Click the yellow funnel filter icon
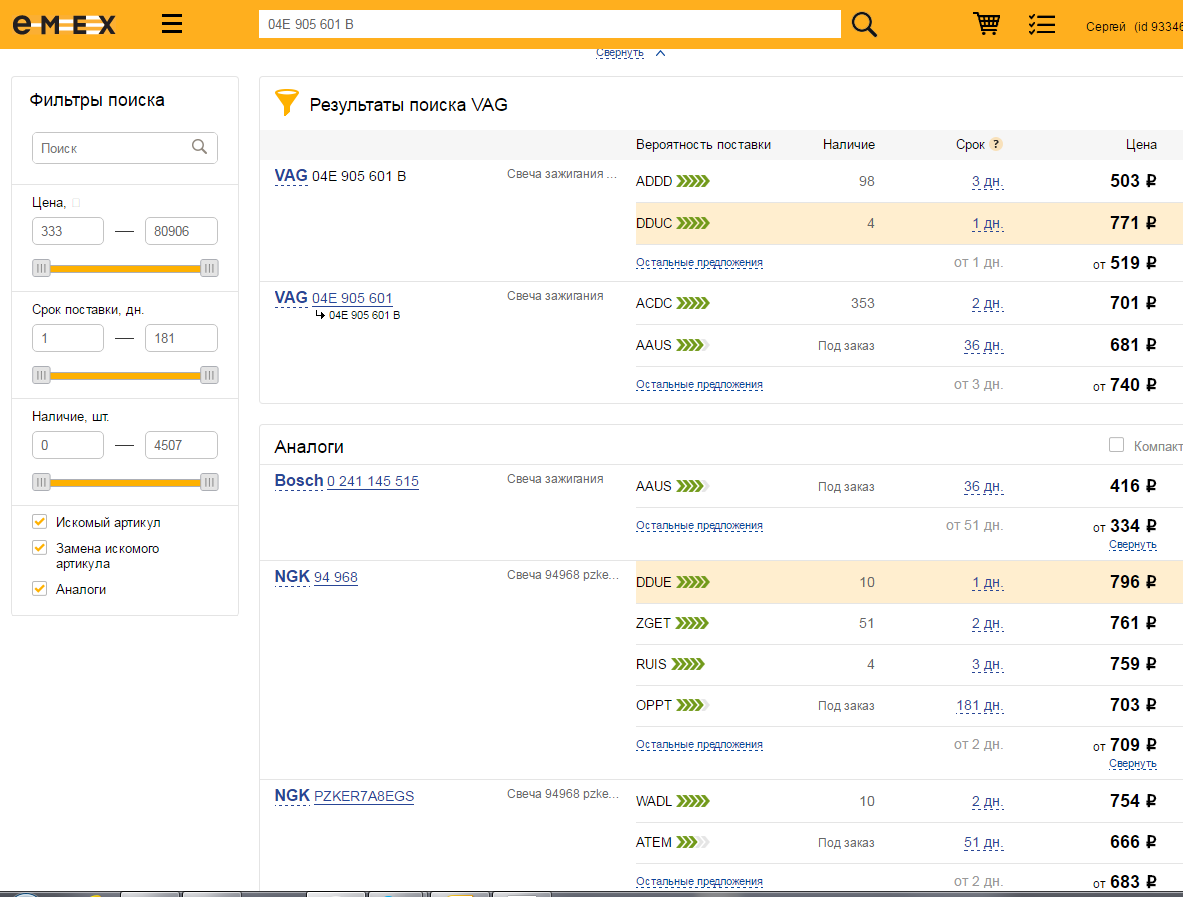Viewport: 1183px width, 897px height. click(287, 103)
